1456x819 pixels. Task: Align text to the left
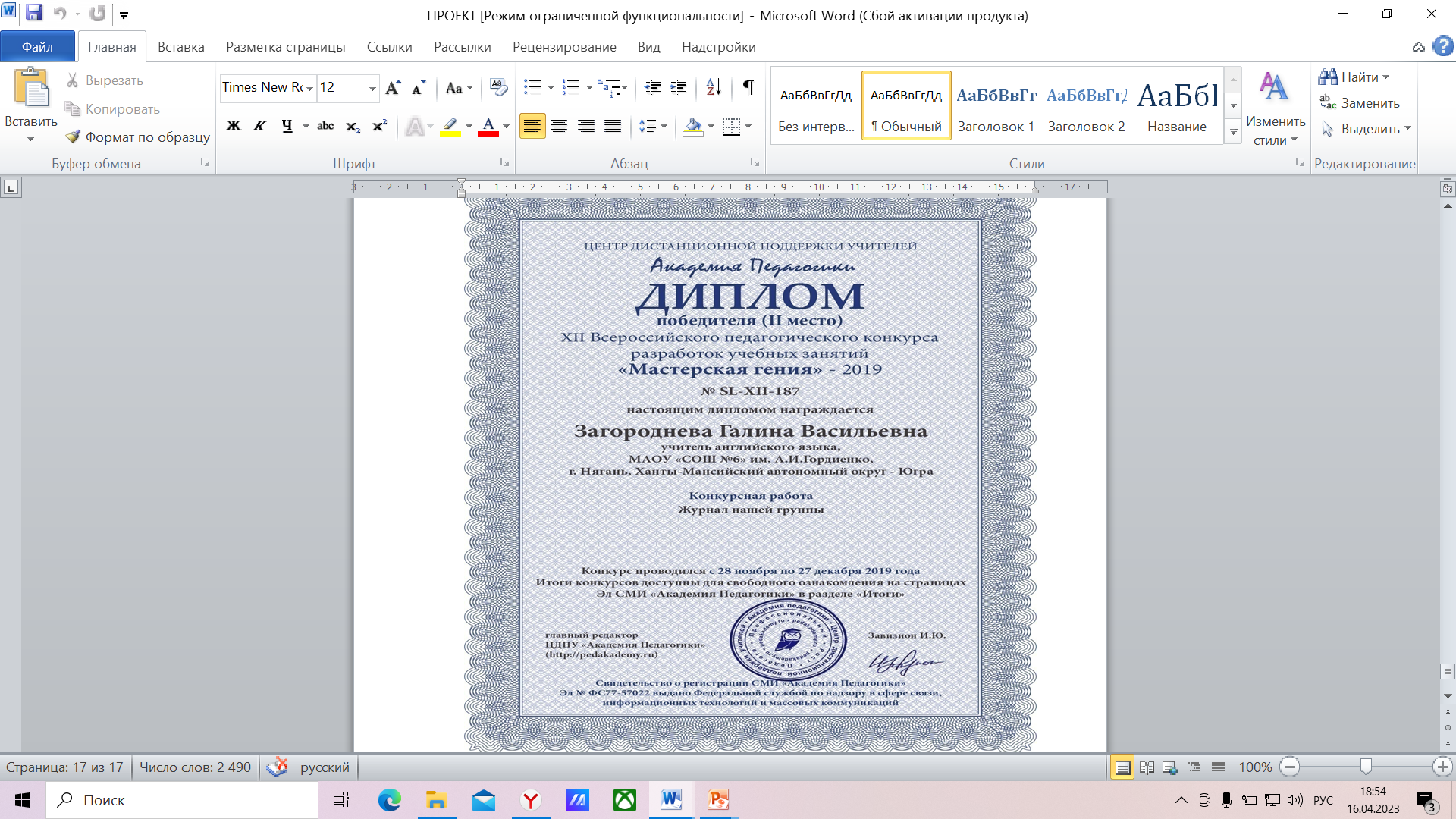[x=532, y=126]
